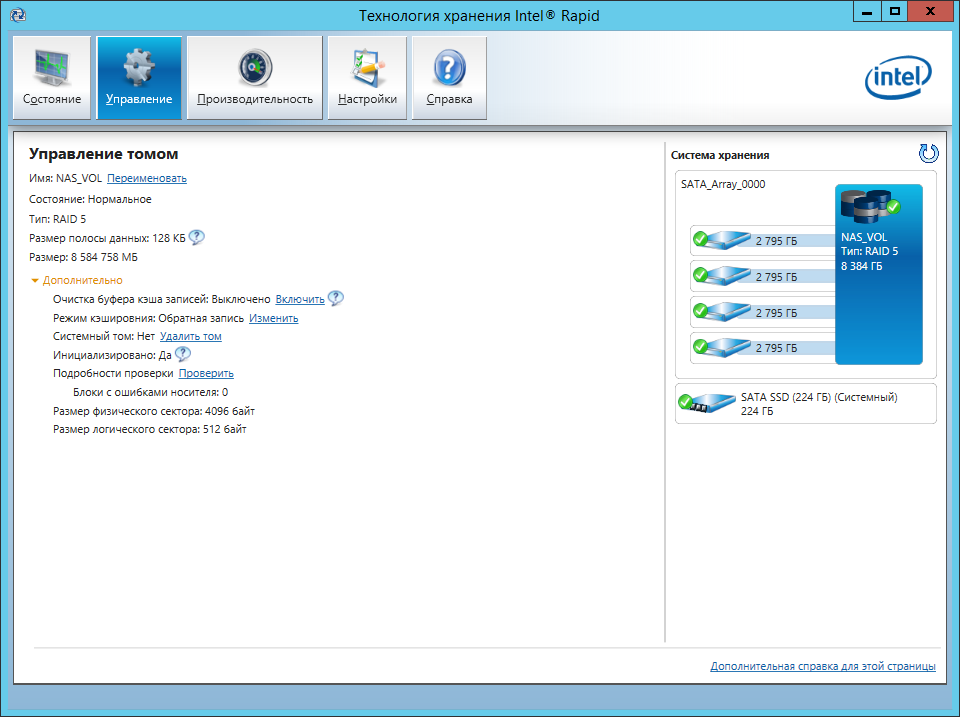Click help icon next to stripe size
Screen dimensions: 960x717
pyautogui.click(x=197, y=238)
